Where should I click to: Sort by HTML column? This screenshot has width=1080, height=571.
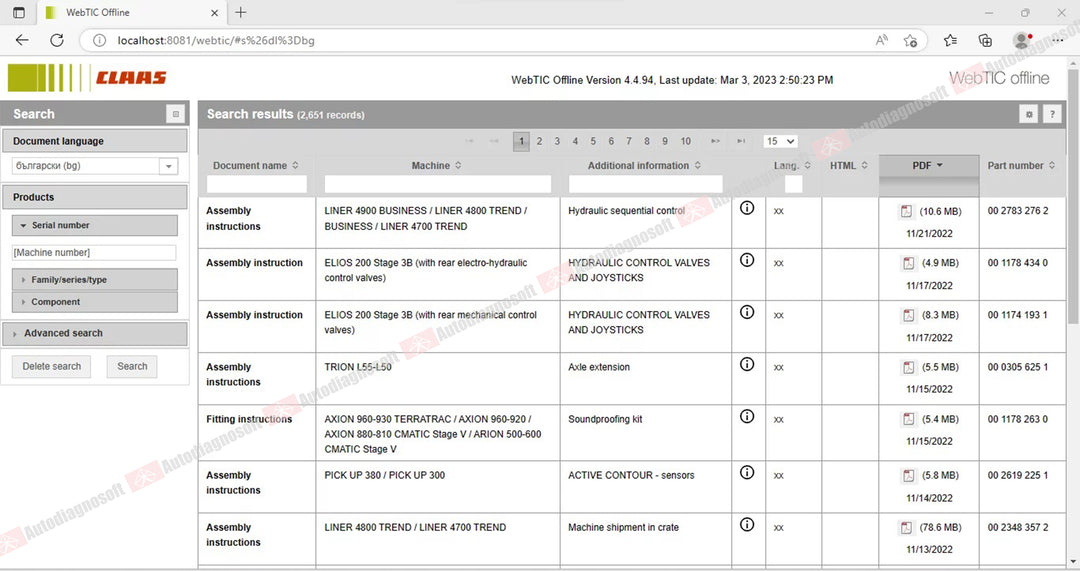[849, 166]
